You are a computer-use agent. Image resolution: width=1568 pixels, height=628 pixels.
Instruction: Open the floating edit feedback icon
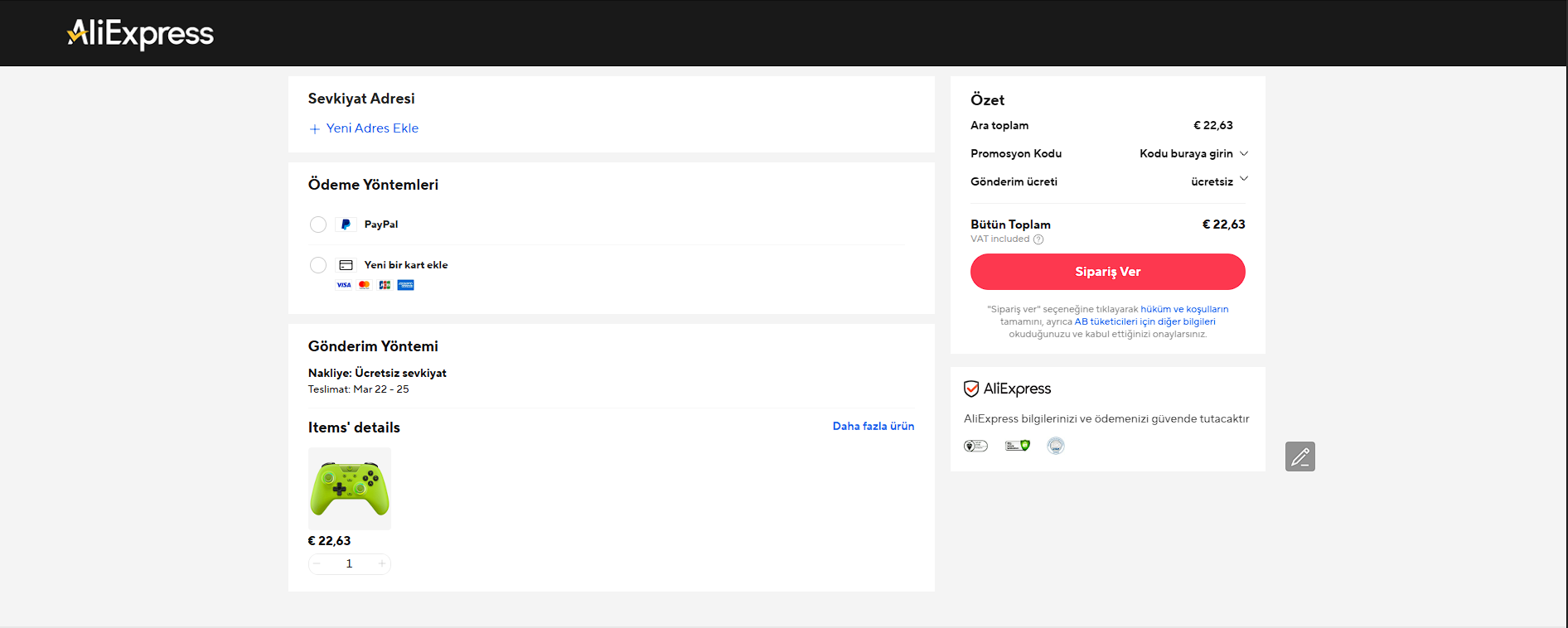coord(1299,457)
